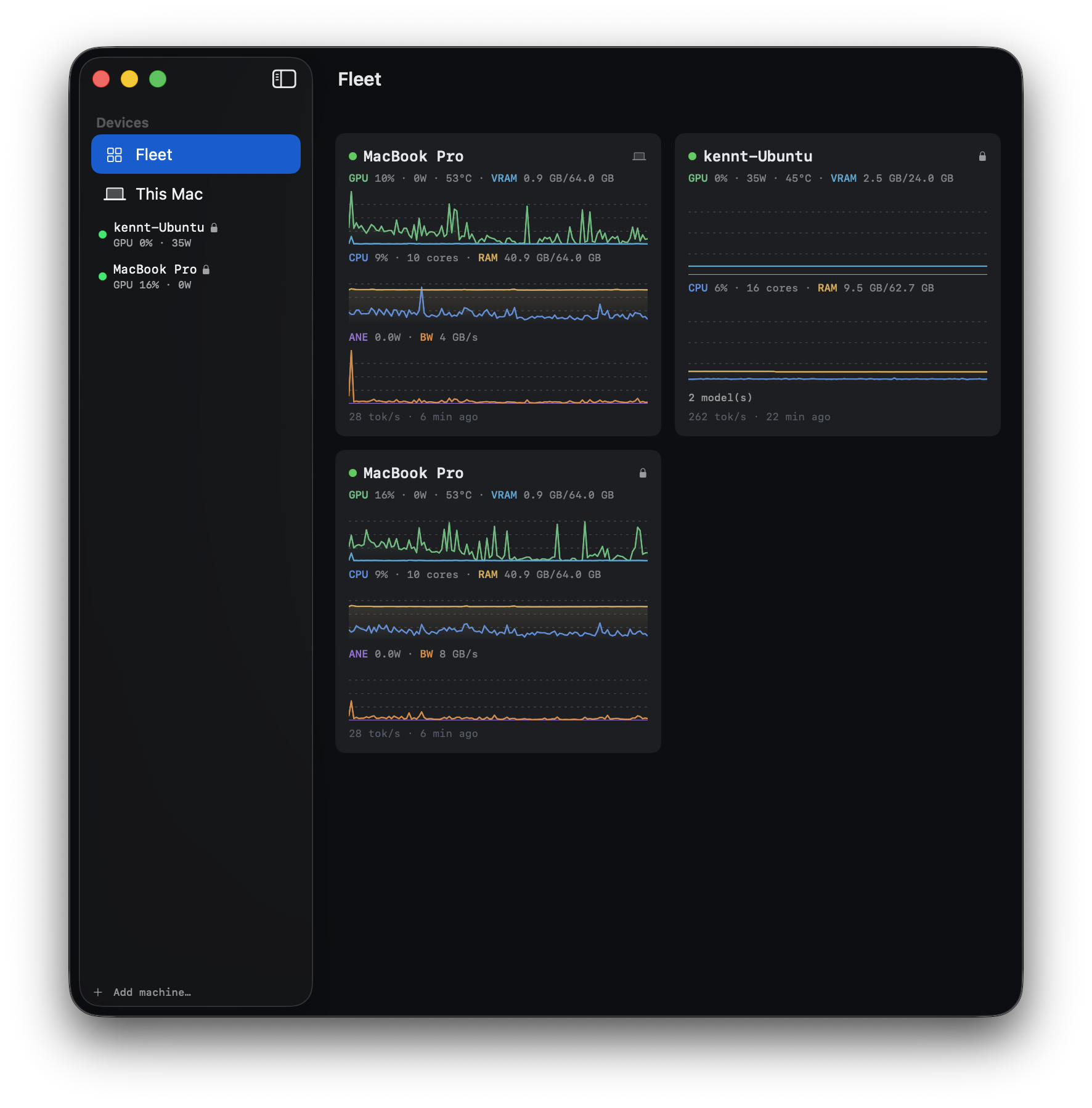Viewport: 1092px width, 1108px height.
Task: Click the green status dot beside kennt-Ubuntu in sidebar
Action: 102,234
